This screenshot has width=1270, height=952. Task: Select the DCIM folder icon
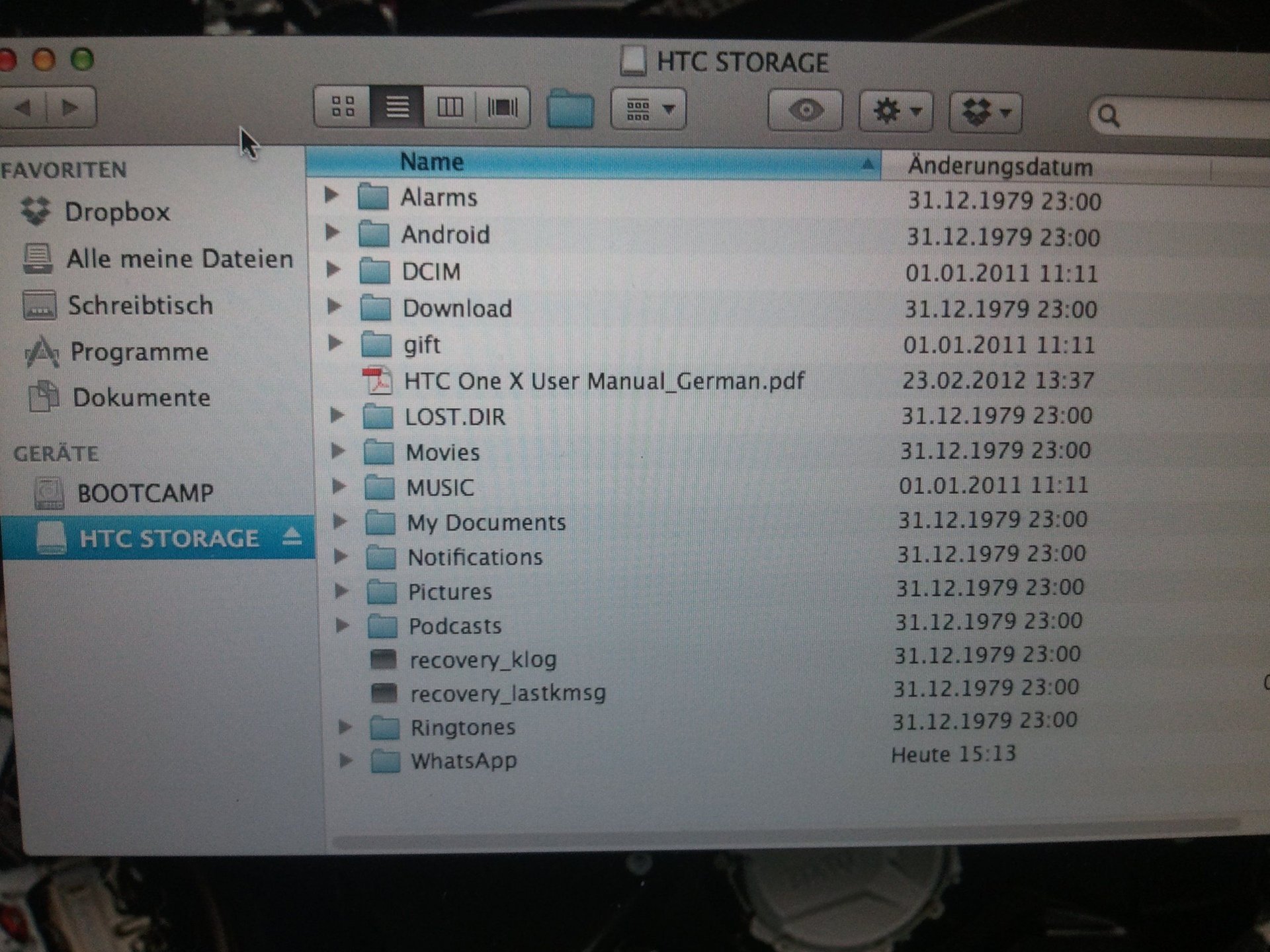tap(375, 271)
